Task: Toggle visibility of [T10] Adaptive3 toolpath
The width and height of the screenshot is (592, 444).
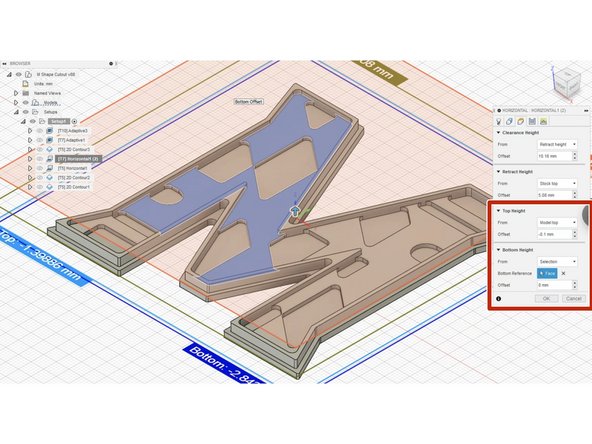Action: point(40,131)
